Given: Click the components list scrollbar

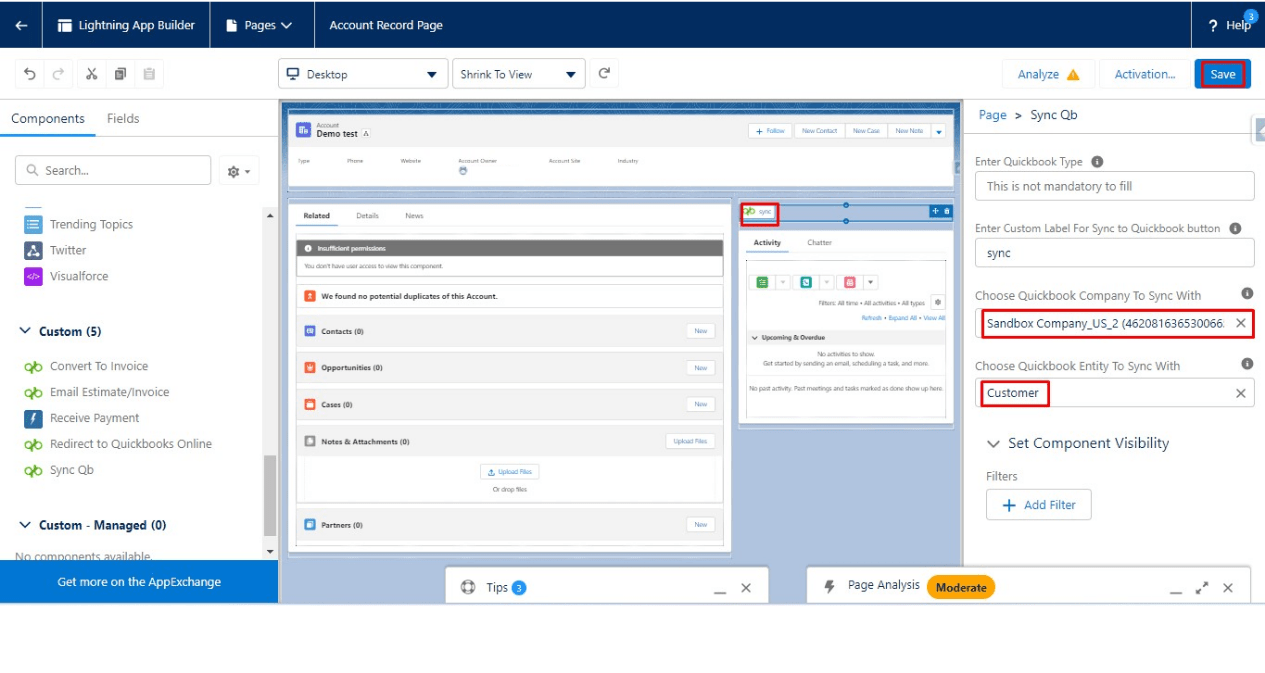Looking at the screenshot, I should coord(270,494).
